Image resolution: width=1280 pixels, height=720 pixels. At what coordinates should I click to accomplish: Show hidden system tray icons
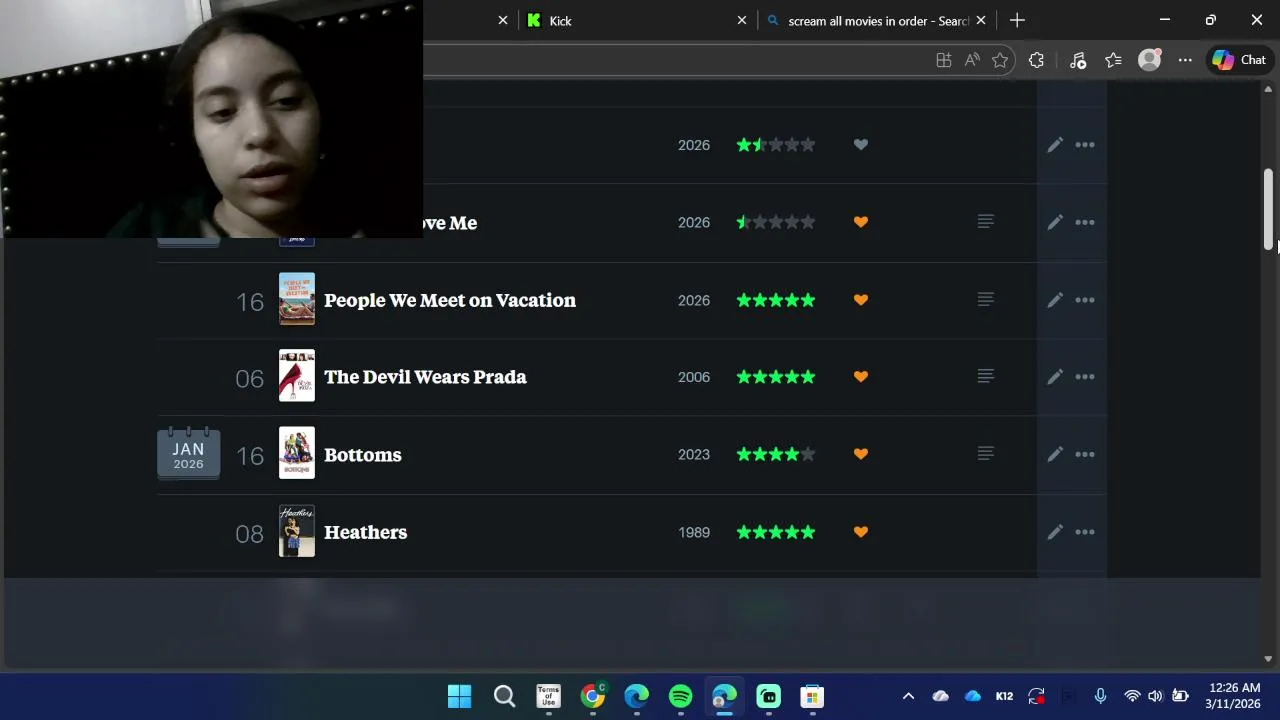pyautogui.click(x=908, y=696)
